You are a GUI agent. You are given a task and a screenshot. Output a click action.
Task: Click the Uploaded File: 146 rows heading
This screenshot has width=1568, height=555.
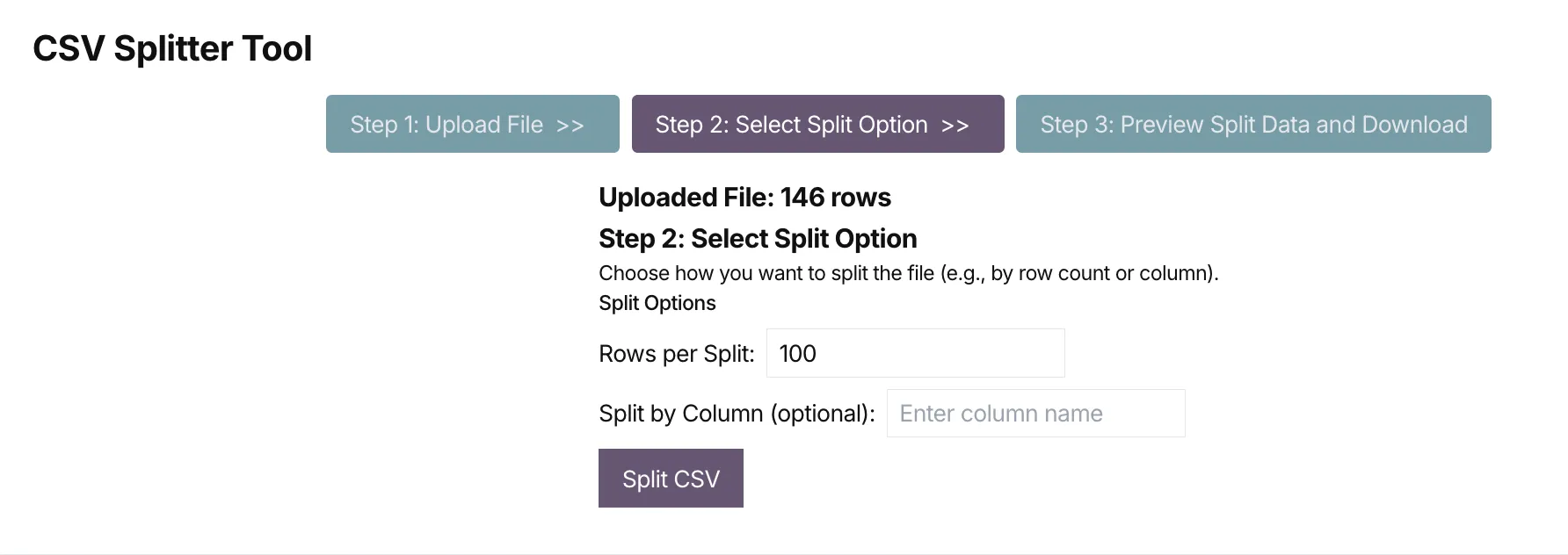744,198
